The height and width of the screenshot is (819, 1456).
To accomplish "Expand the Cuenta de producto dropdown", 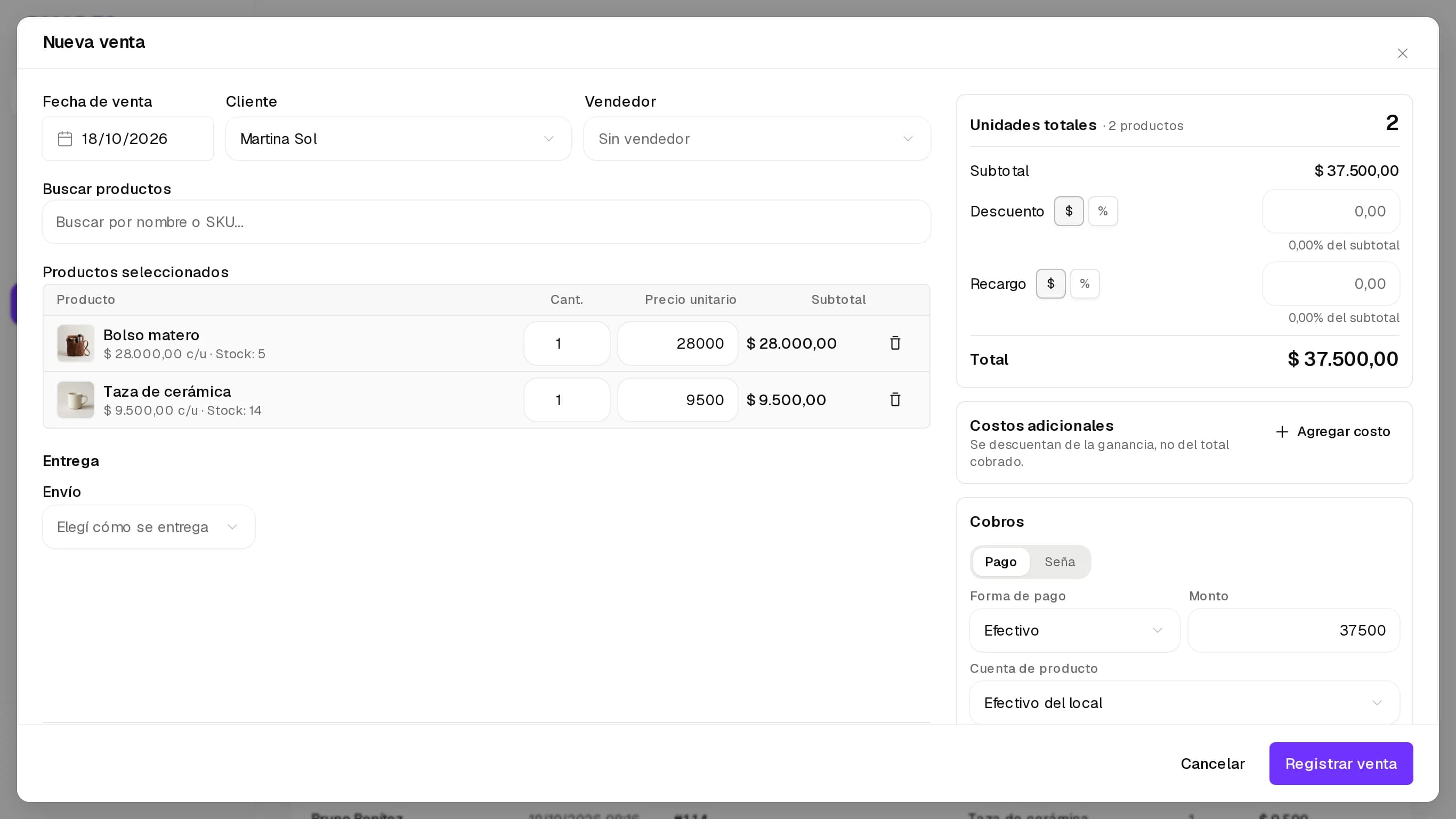I will [1184, 703].
